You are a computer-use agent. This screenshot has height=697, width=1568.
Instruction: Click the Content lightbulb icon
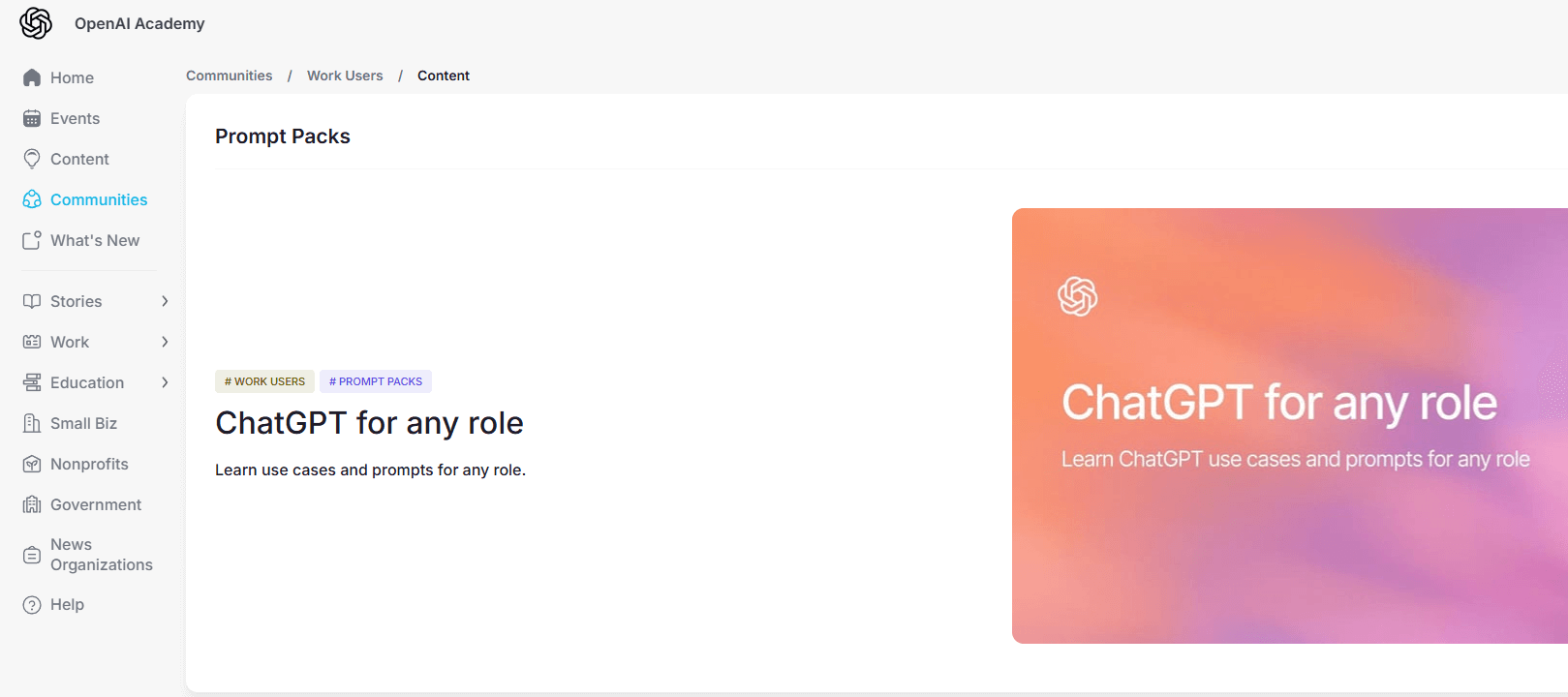pos(32,159)
